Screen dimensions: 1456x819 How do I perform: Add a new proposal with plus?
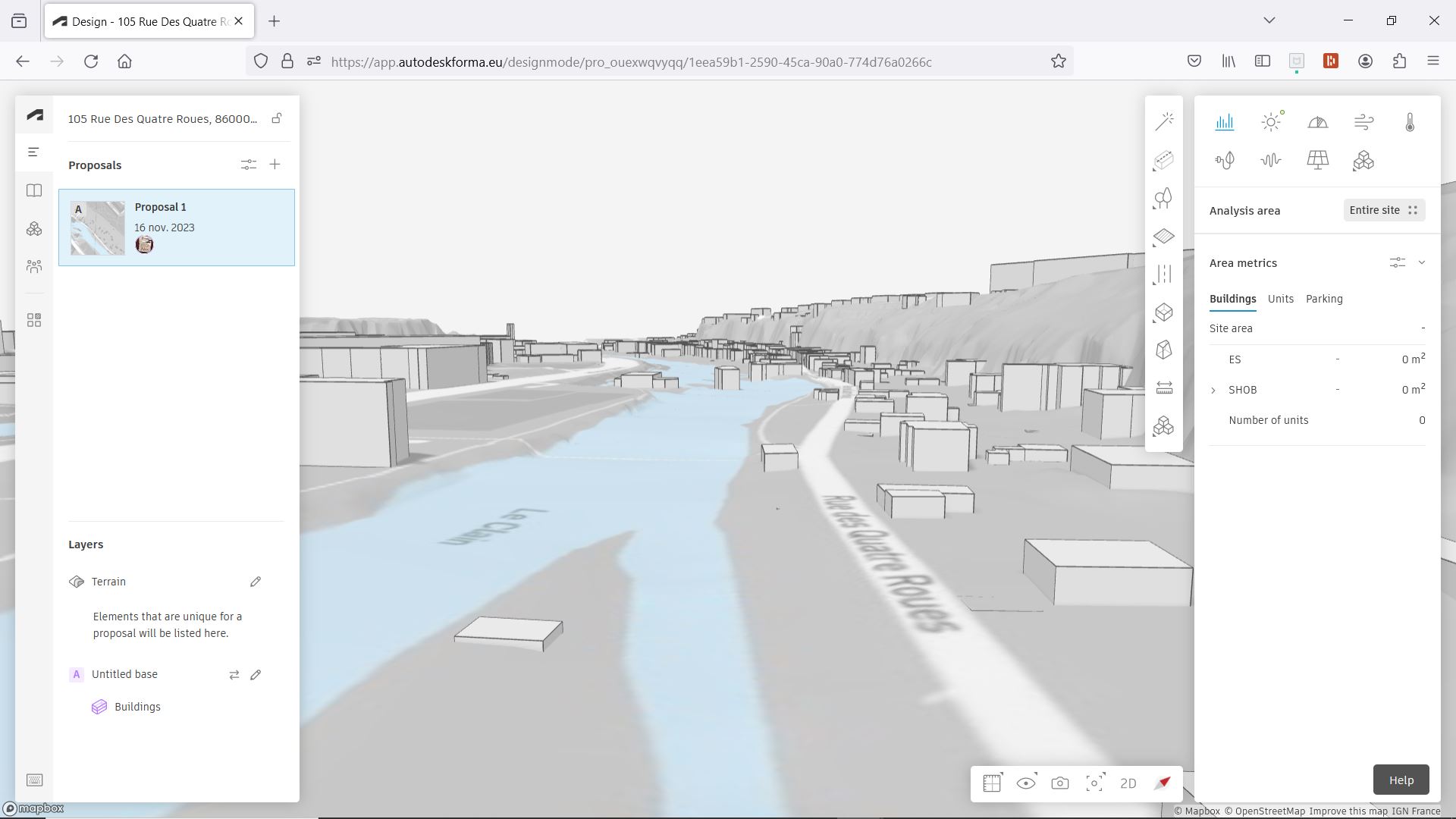coord(275,165)
